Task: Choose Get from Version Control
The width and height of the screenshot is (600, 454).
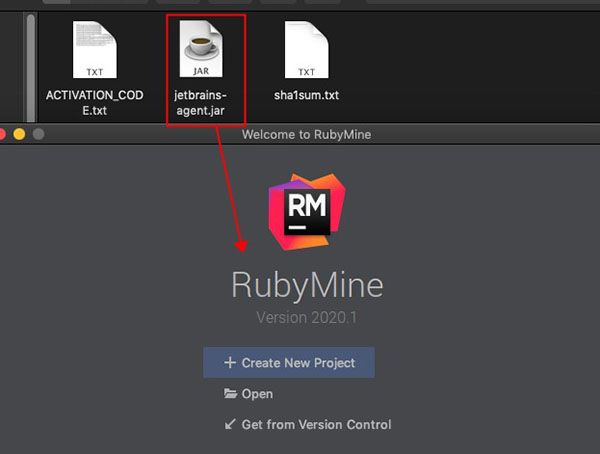Action: (x=308, y=425)
